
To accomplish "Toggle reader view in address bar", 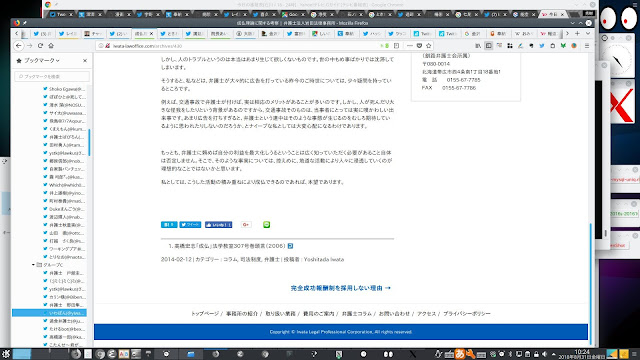I will click(396, 46).
